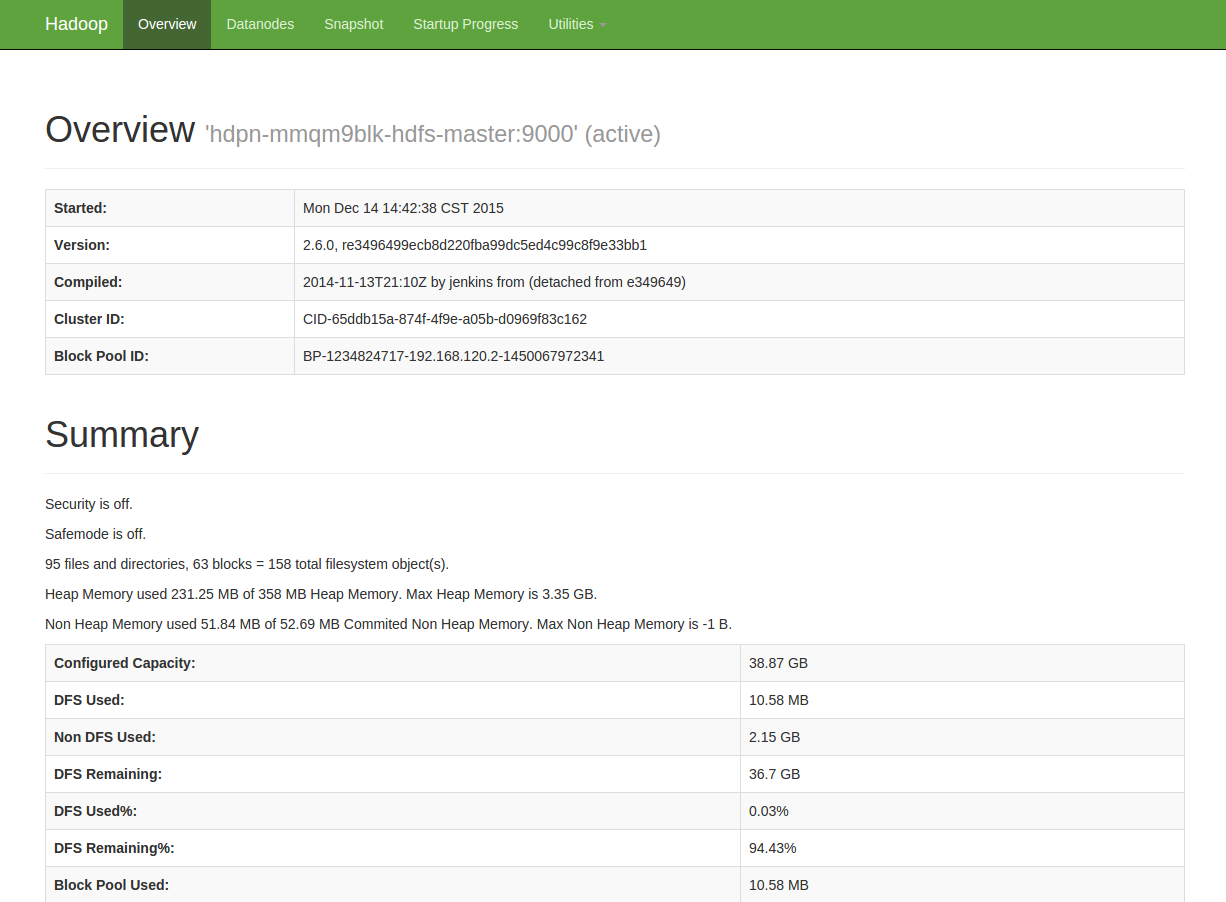Click the caret arrow beside Utilities
Image resolution: width=1226 pixels, height=902 pixels.
point(603,25)
